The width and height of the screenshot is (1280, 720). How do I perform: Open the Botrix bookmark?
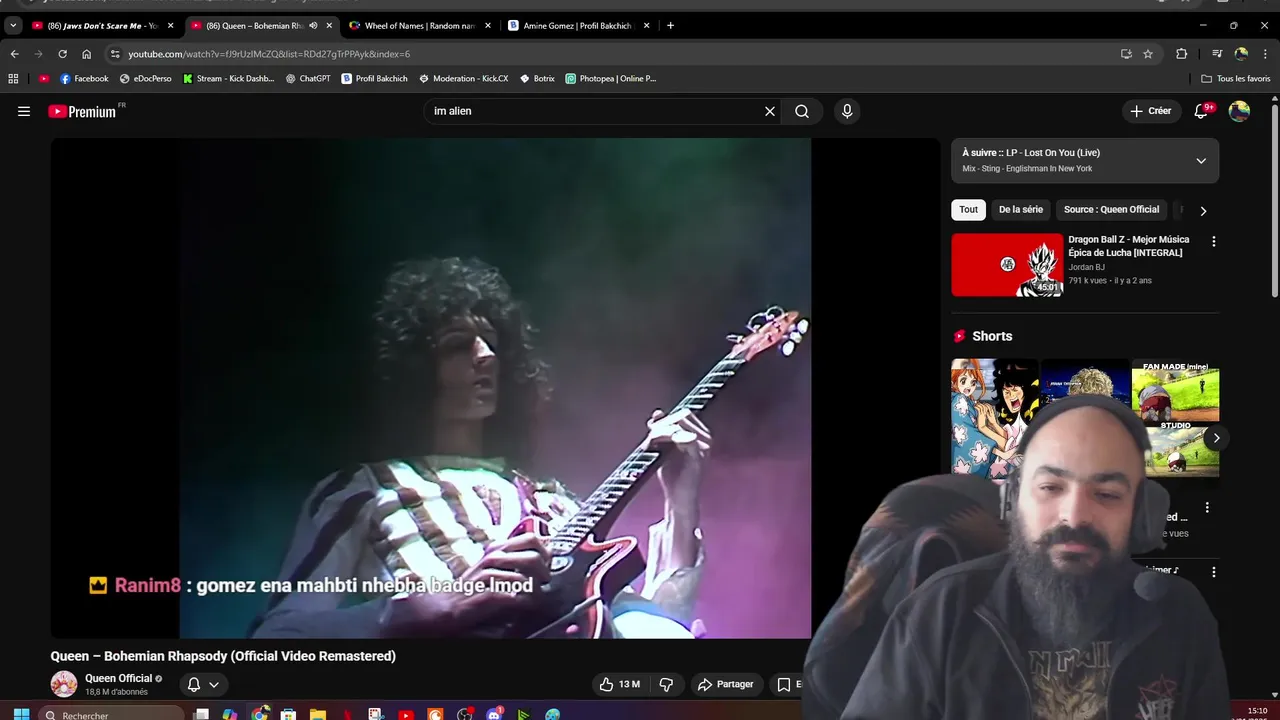tap(537, 78)
